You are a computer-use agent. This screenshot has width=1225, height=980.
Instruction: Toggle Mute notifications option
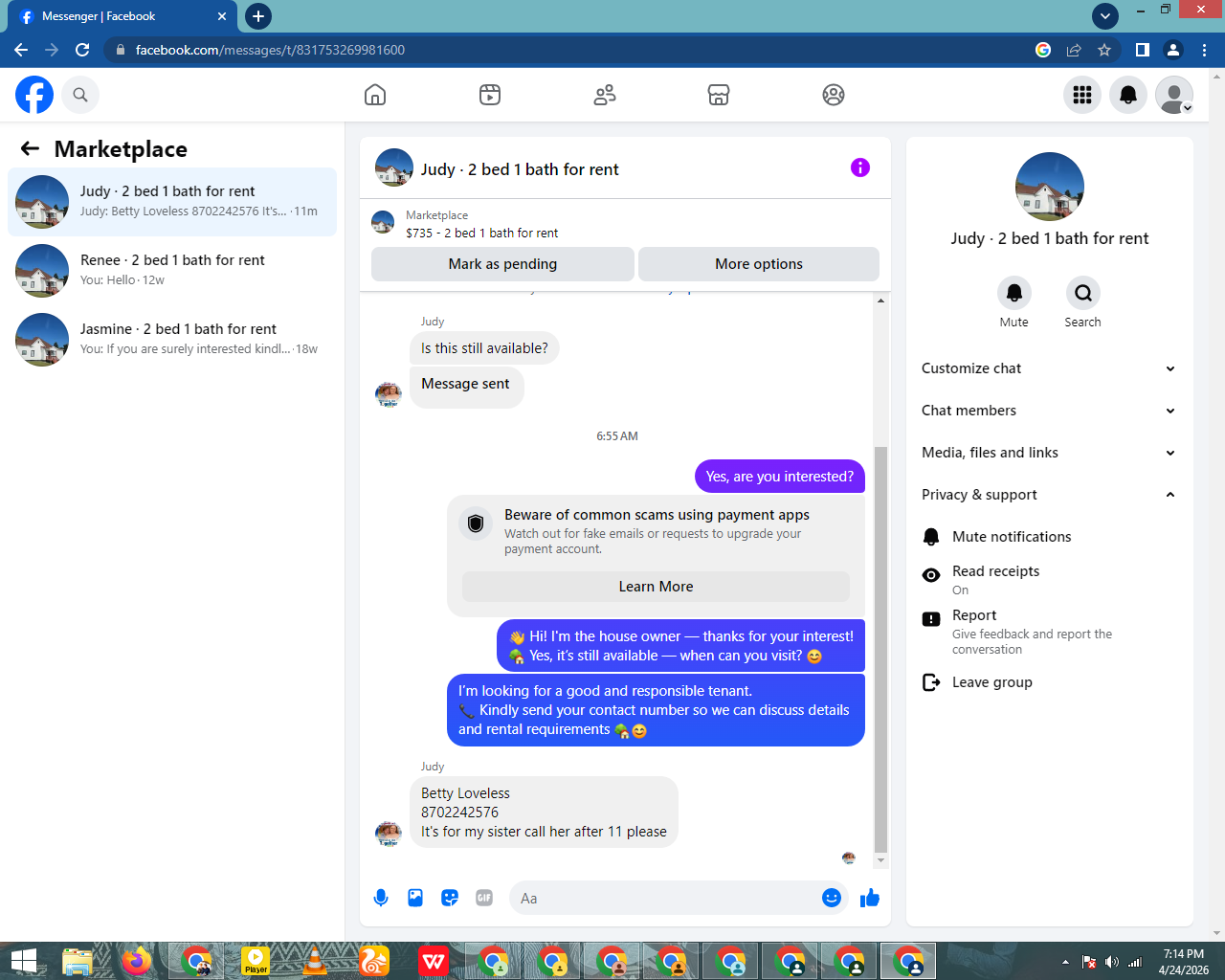click(1048, 537)
